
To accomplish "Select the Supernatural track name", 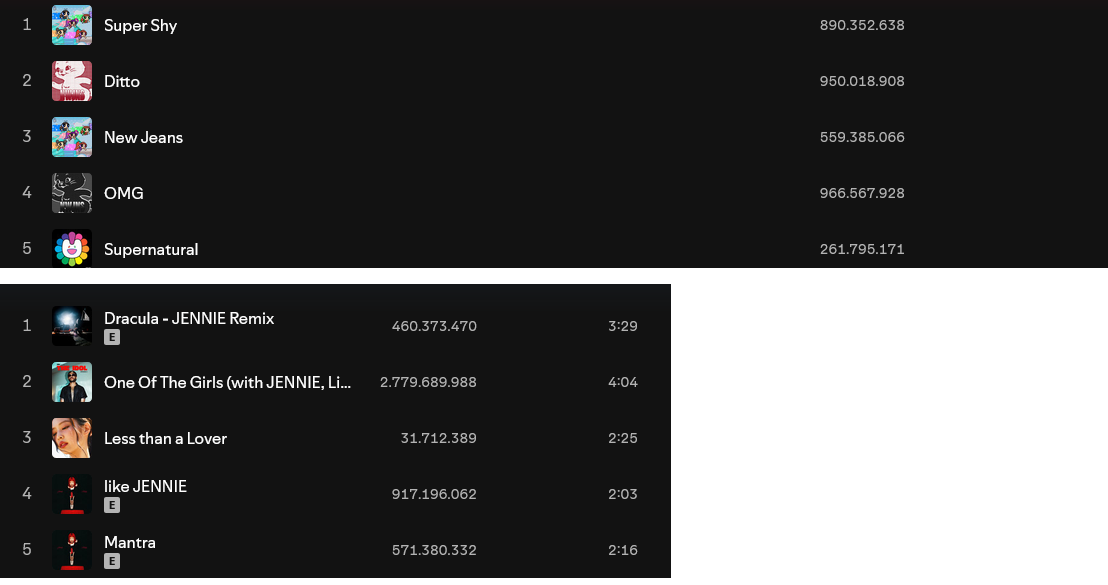I will point(151,249).
